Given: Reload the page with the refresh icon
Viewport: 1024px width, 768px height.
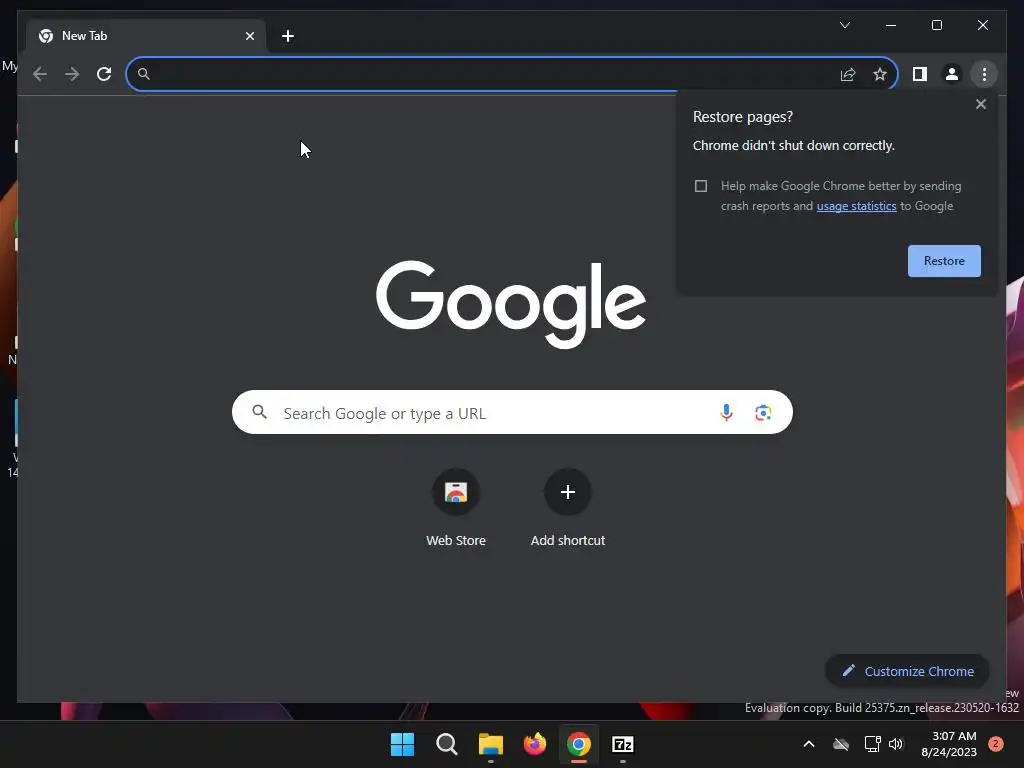Looking at the screenshot, I should click(104, 74).
